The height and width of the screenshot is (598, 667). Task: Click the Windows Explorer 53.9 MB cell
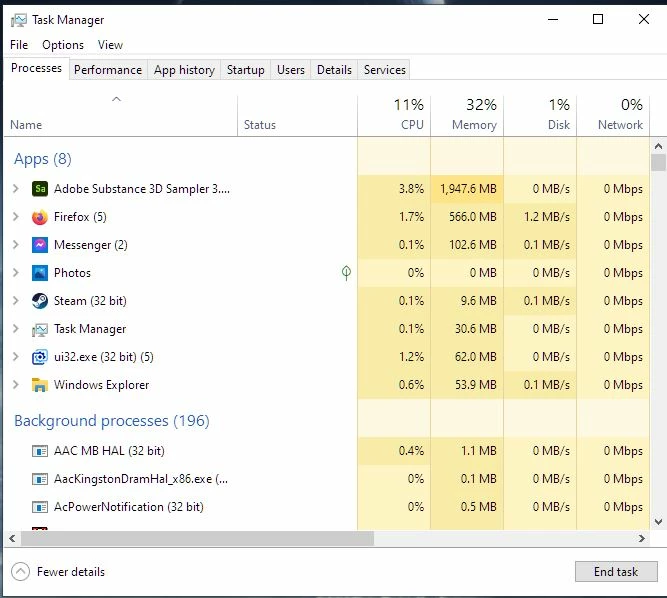467,385
